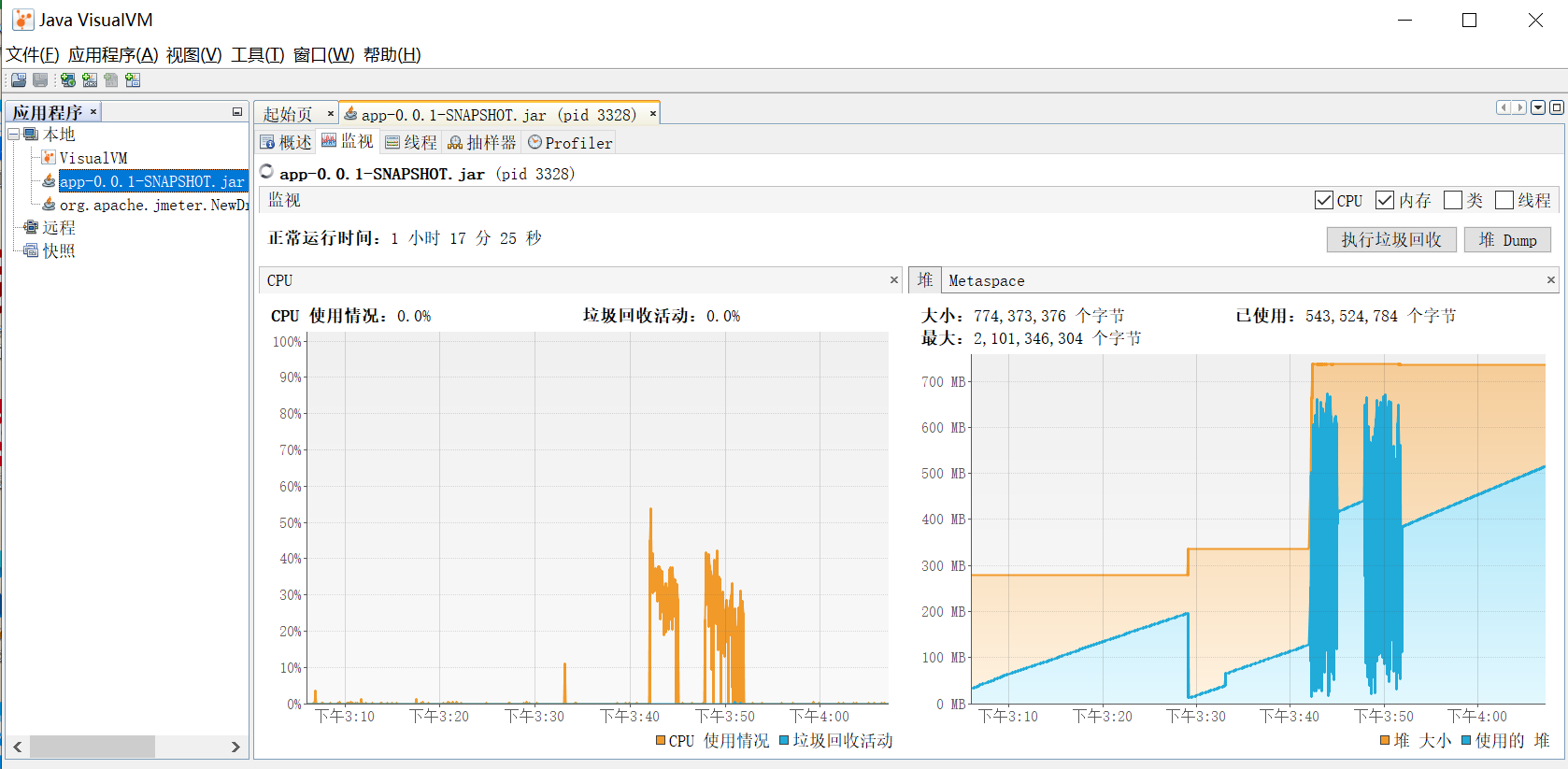Click the grayed-out fifth toolbar icon
This screenshot has width=1568, height=769.
click(x=111, y=80)
